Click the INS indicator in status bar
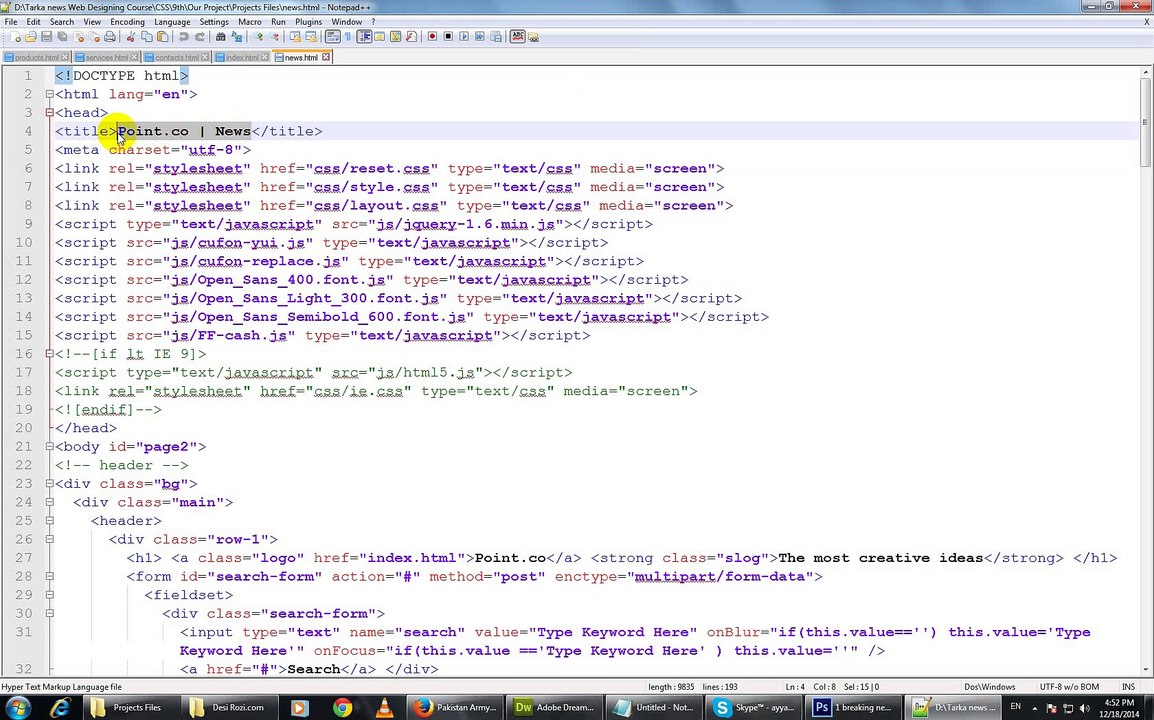 [1128, 687]
